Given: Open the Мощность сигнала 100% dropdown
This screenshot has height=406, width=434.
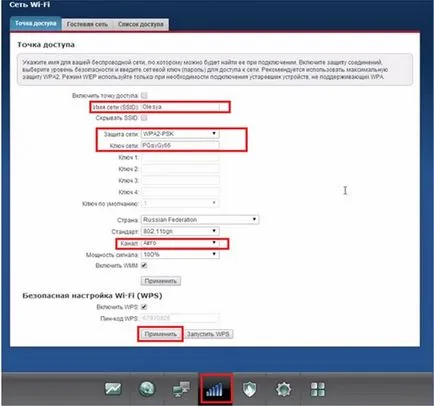Looking at the screenshot, I should [180, 254].
